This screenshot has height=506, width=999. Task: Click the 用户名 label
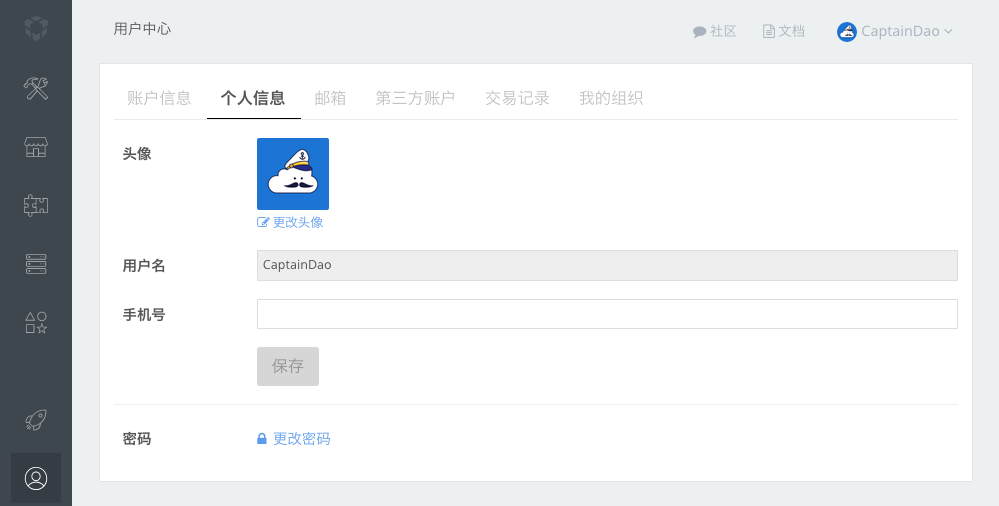144,266
